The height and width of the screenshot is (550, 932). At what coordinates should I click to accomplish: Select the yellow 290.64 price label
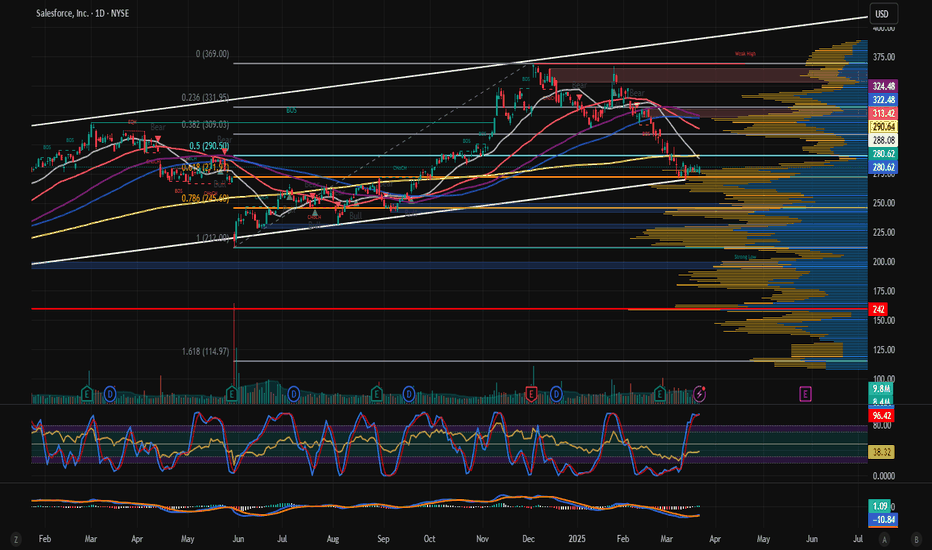click(x=883, y=127)
